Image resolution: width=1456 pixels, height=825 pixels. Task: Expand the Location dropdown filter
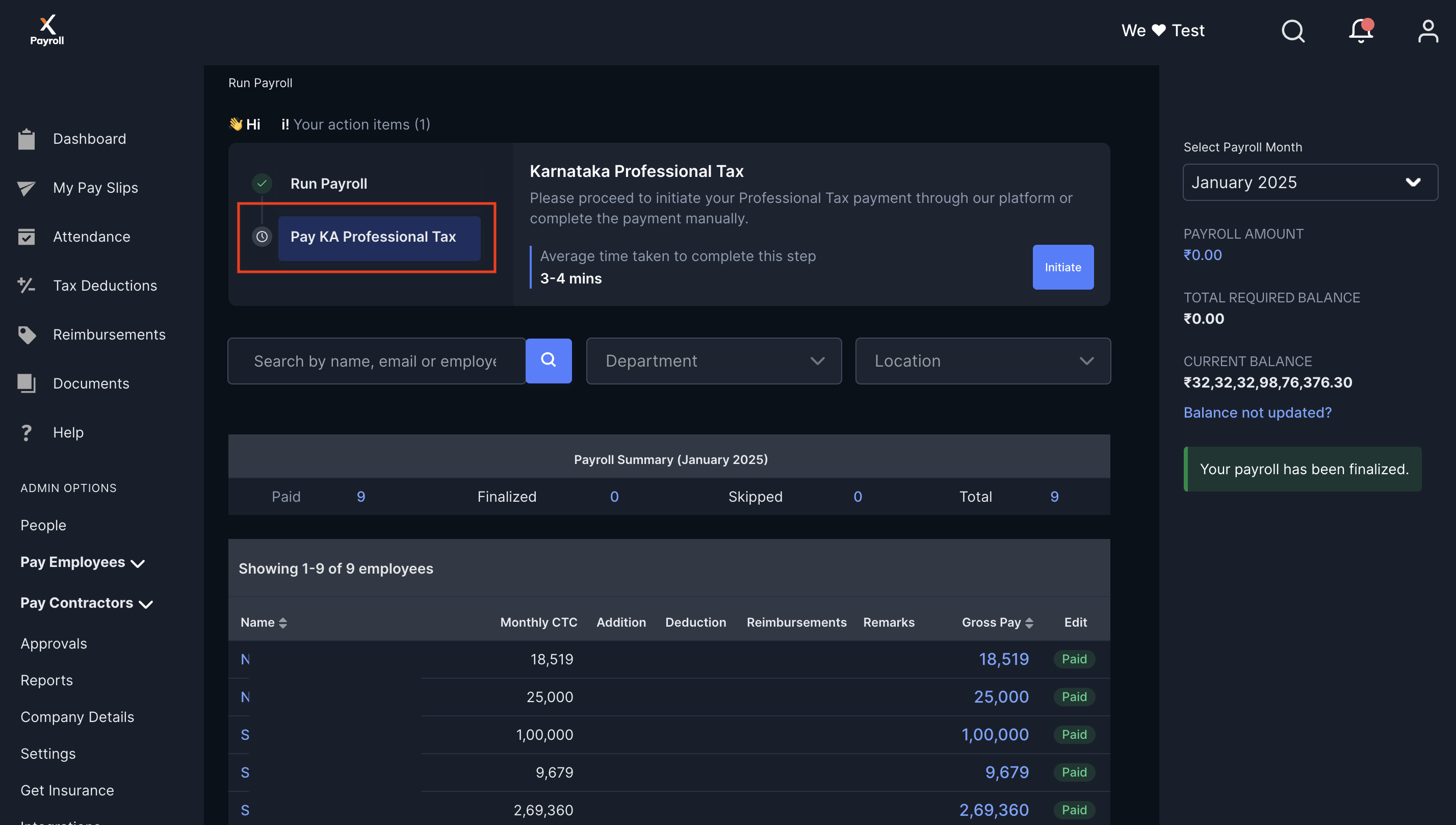pos(983,360)
